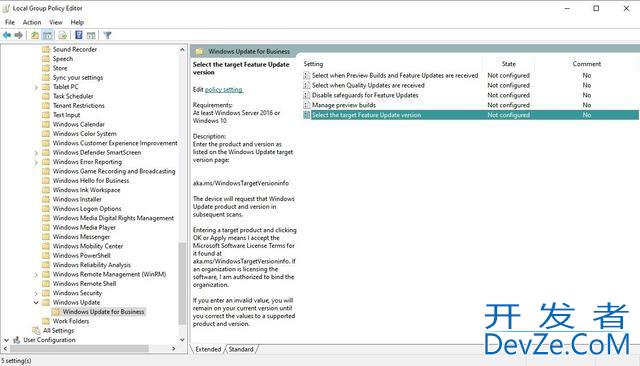The image size is (640, 366).
Task: Open the View menu
Action: pyautogui.click(x=56, y=22)
